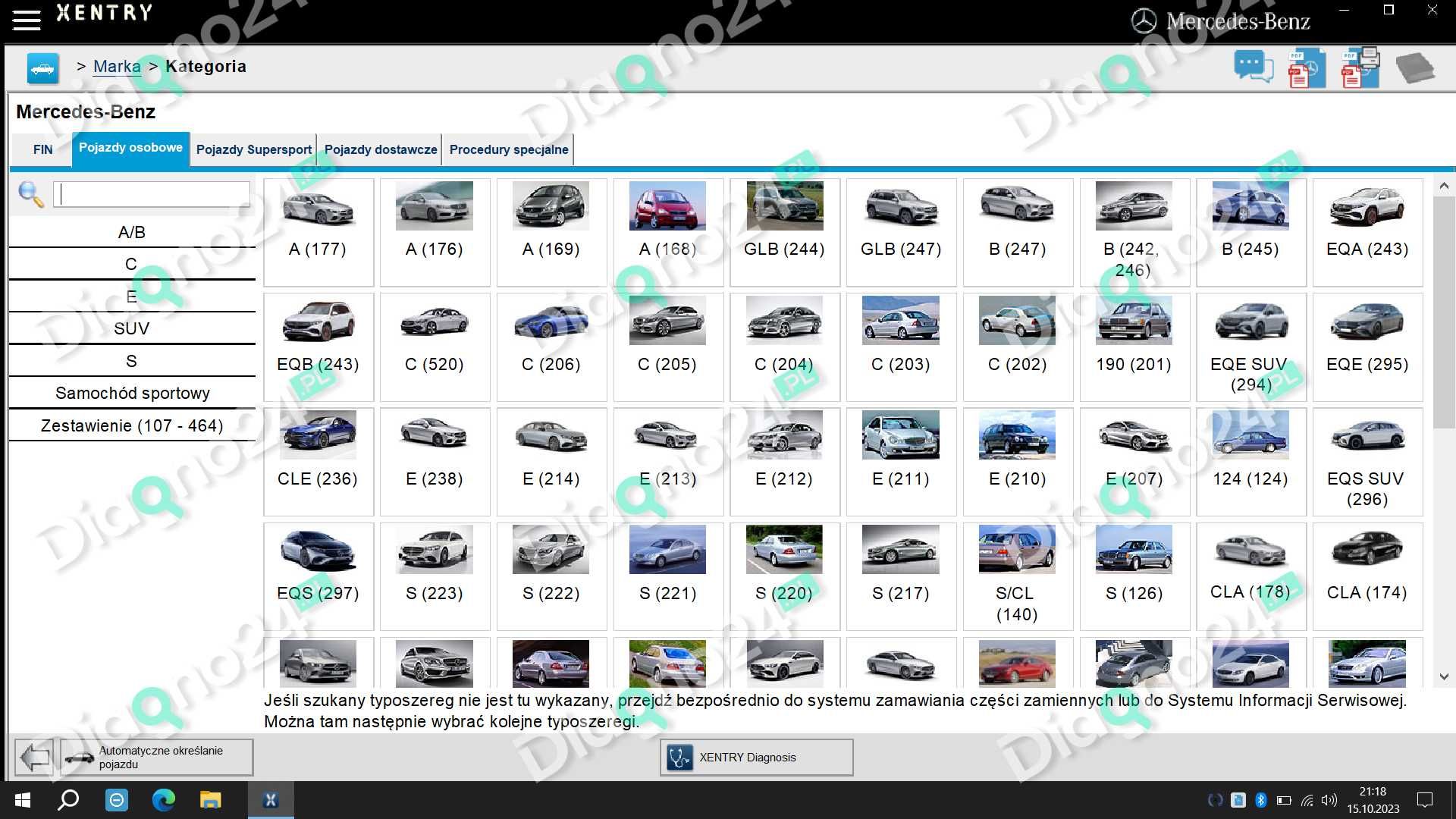1456x819 pixels.
Task: Select the S (223) model
Action: click(x=435, y=576)
